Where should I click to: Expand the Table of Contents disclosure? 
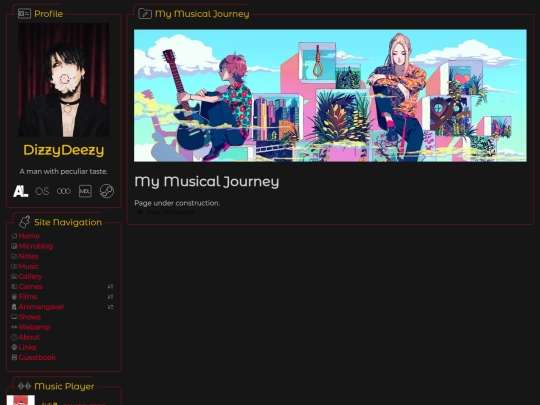coord(166,212)
